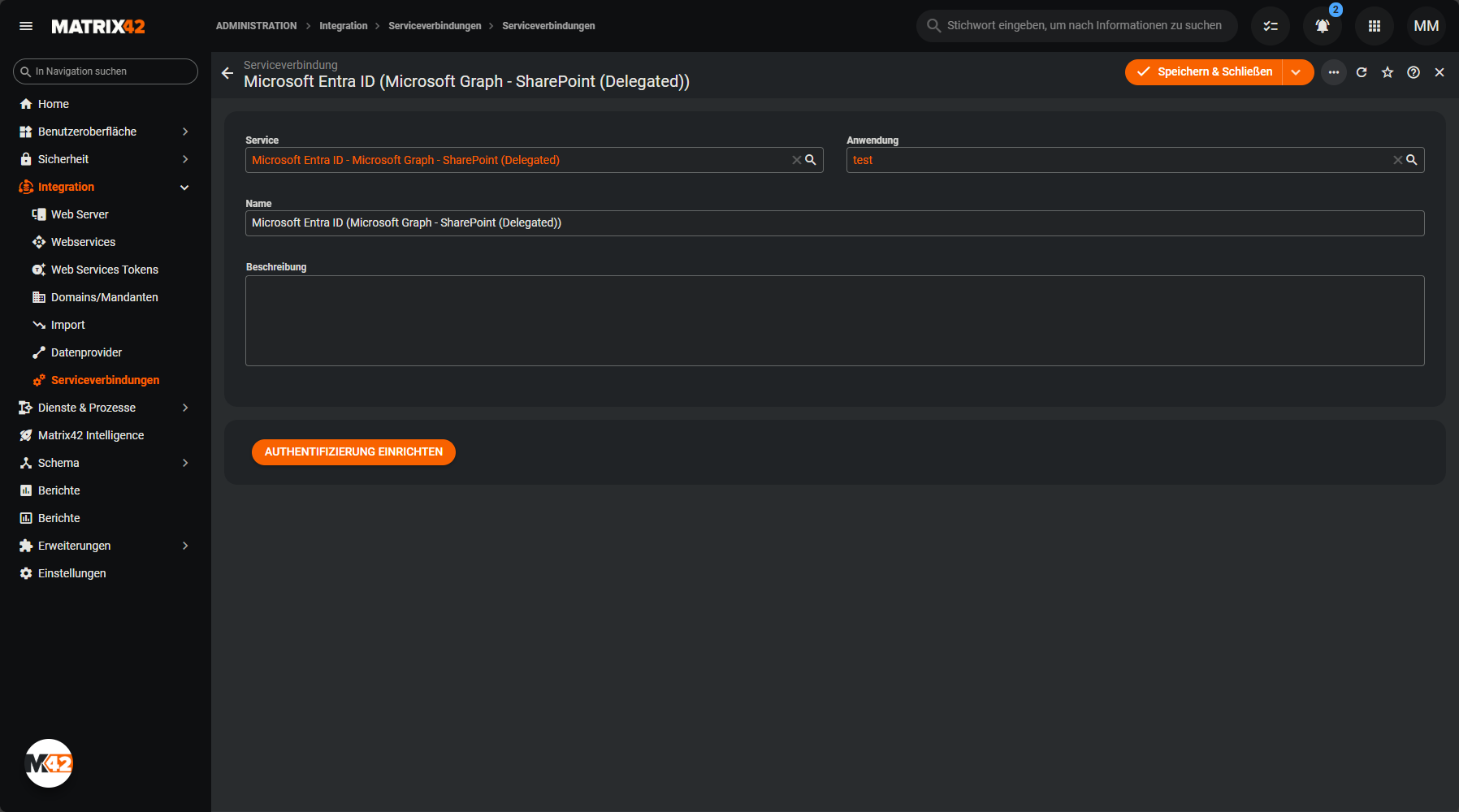Click the back arrow next to Serviceverbindung
Viewport: 1459px width, 812px height.
[x=227, y=73]
